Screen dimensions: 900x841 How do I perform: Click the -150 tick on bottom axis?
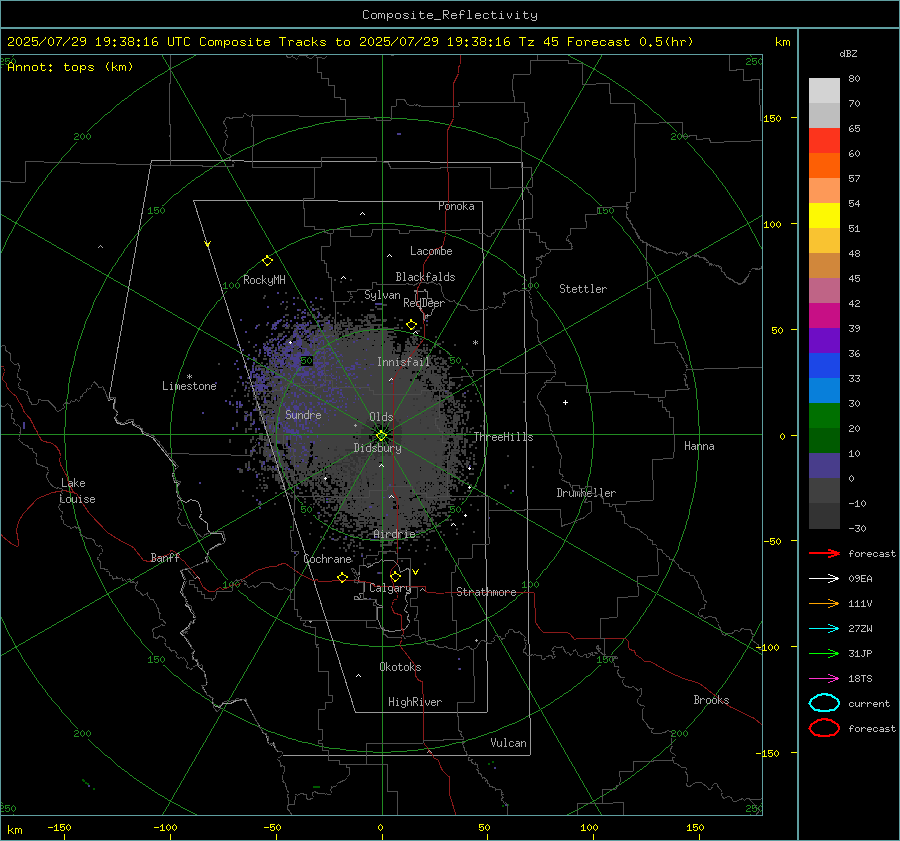point(59,827)
